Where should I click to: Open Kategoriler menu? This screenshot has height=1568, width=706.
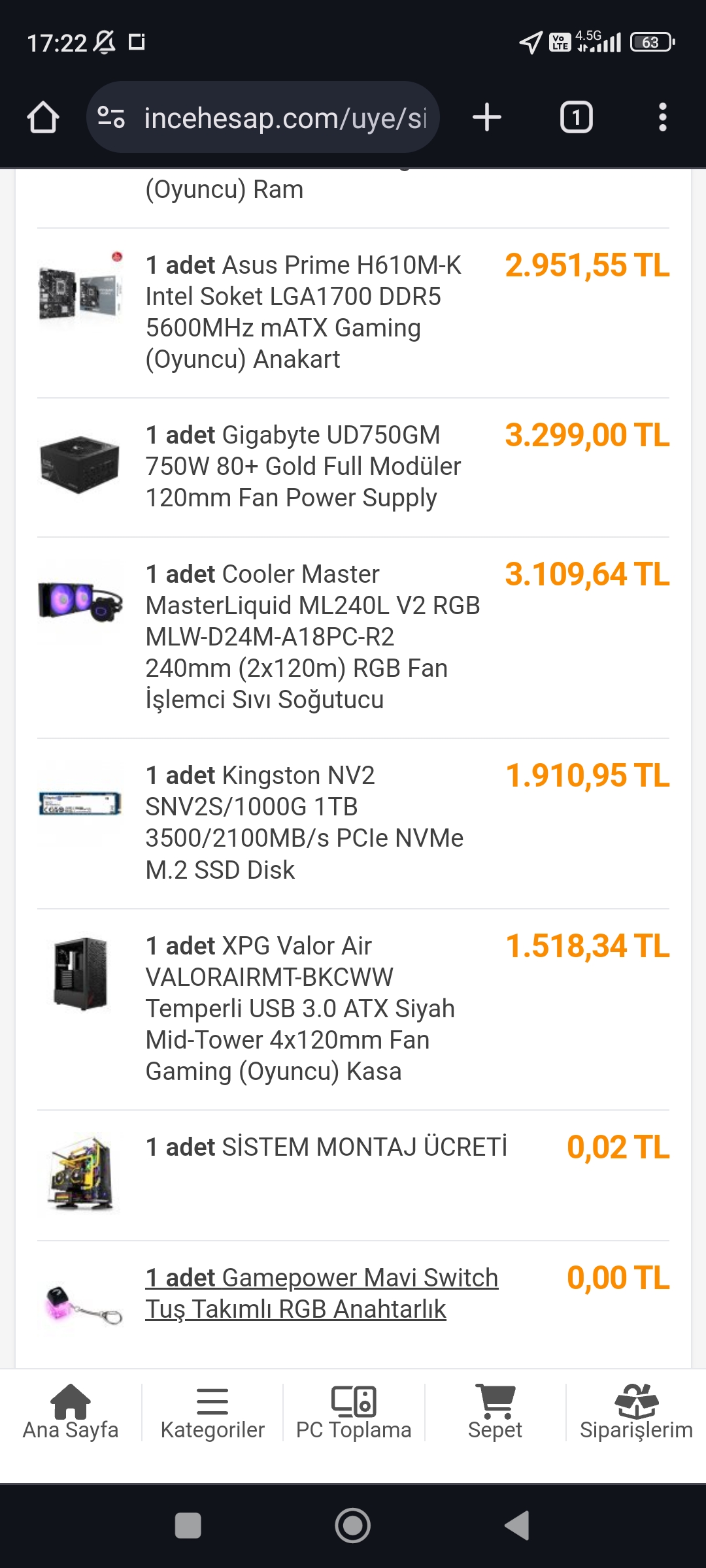[212, 1413]
